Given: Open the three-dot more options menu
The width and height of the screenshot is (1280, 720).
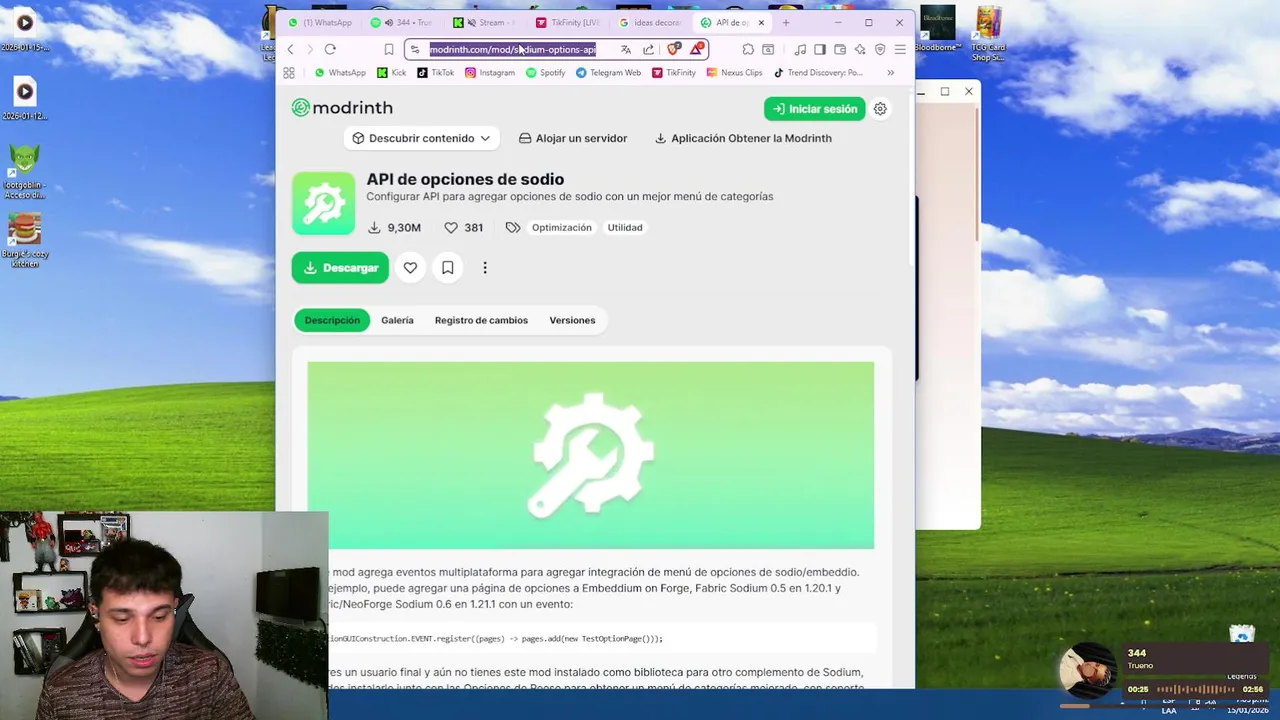Looking at the screenshot, I should click(x=485, y=268).
